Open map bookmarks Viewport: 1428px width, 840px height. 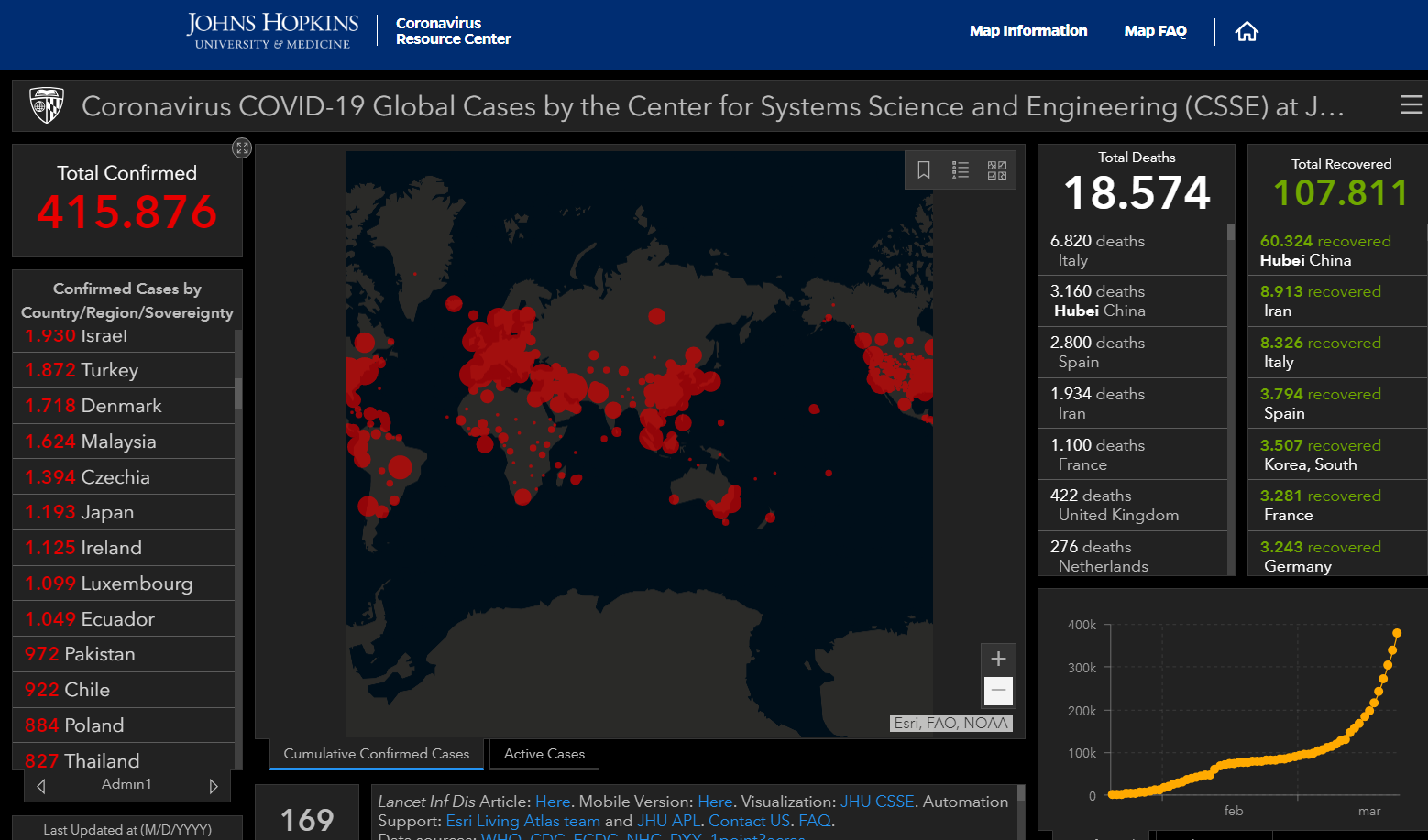(924, 169)
